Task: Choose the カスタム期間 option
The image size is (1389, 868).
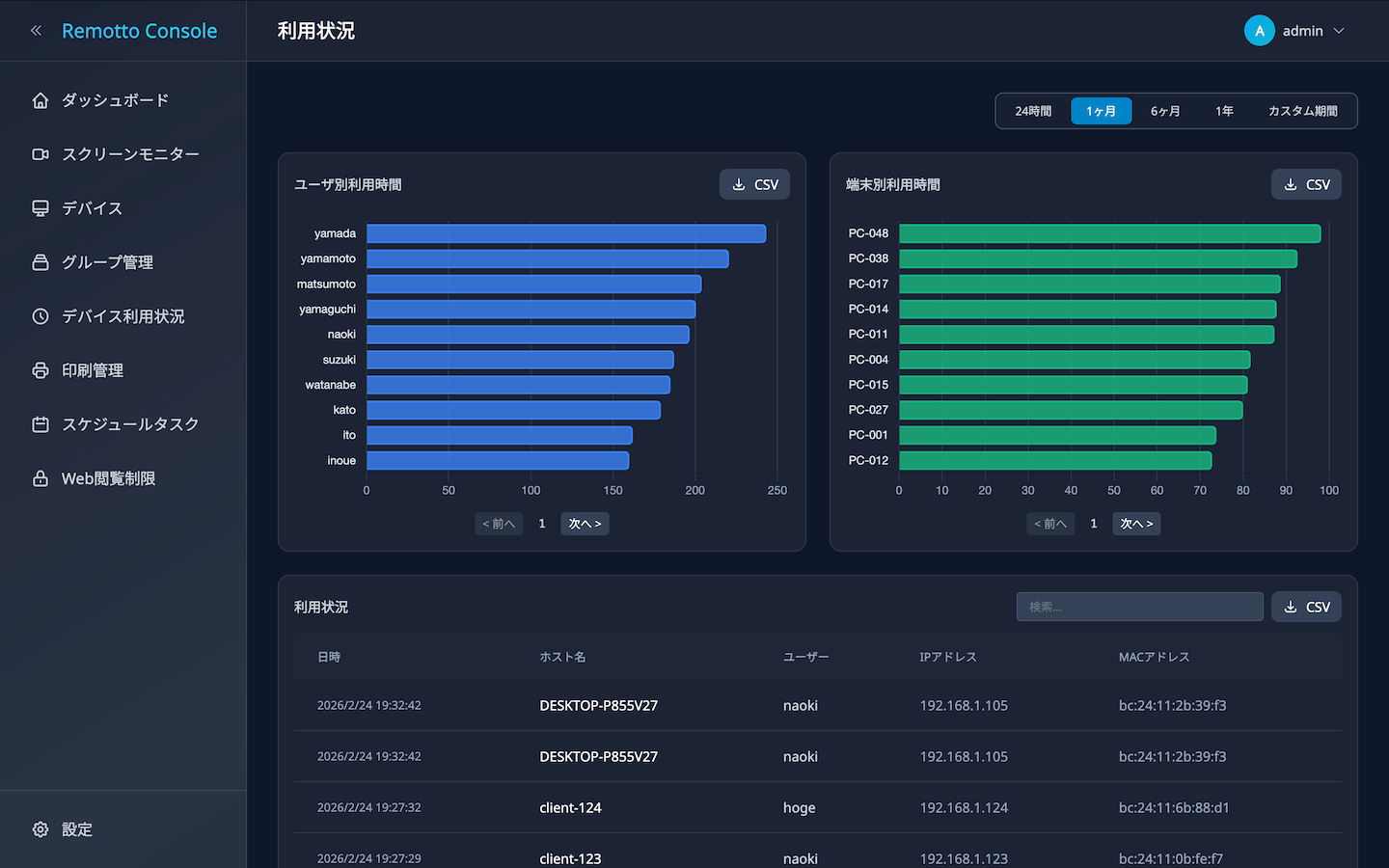Action: pos(1302,111)
